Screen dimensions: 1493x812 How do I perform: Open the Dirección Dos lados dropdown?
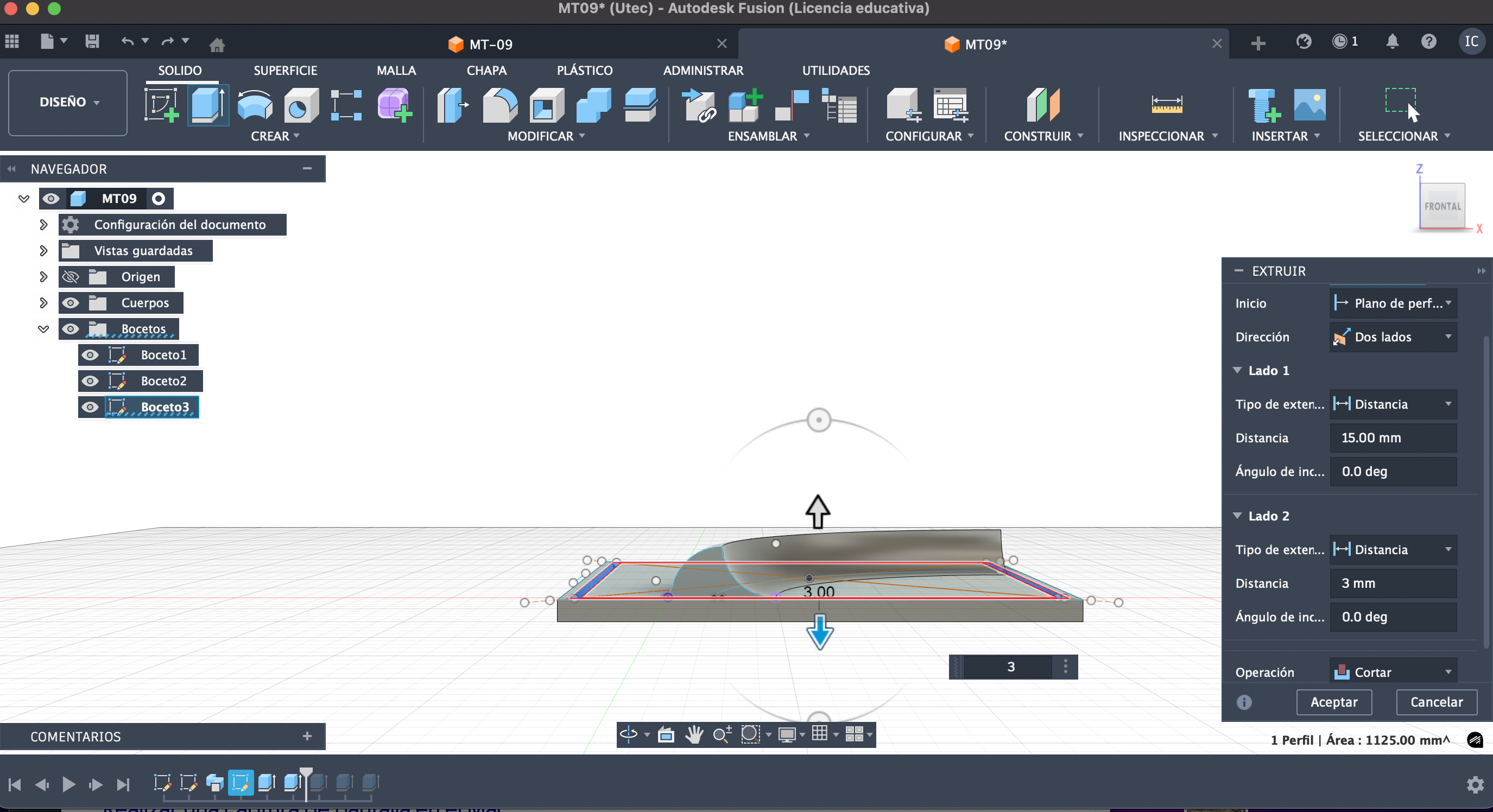[x=1393, y=337]
